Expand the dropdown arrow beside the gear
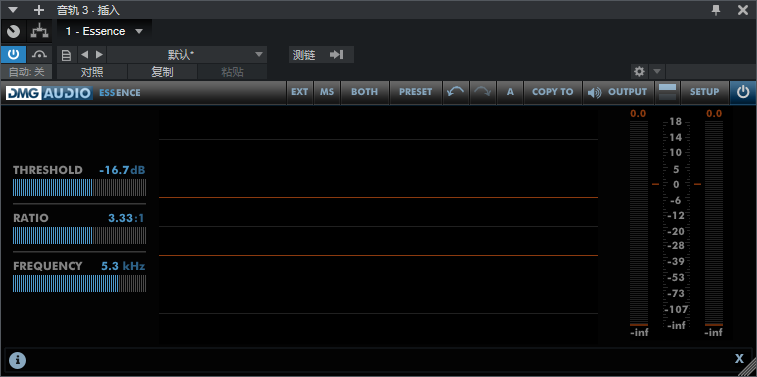Image resolution: width=757 pixels, height=377 pixels. point(657,72)
